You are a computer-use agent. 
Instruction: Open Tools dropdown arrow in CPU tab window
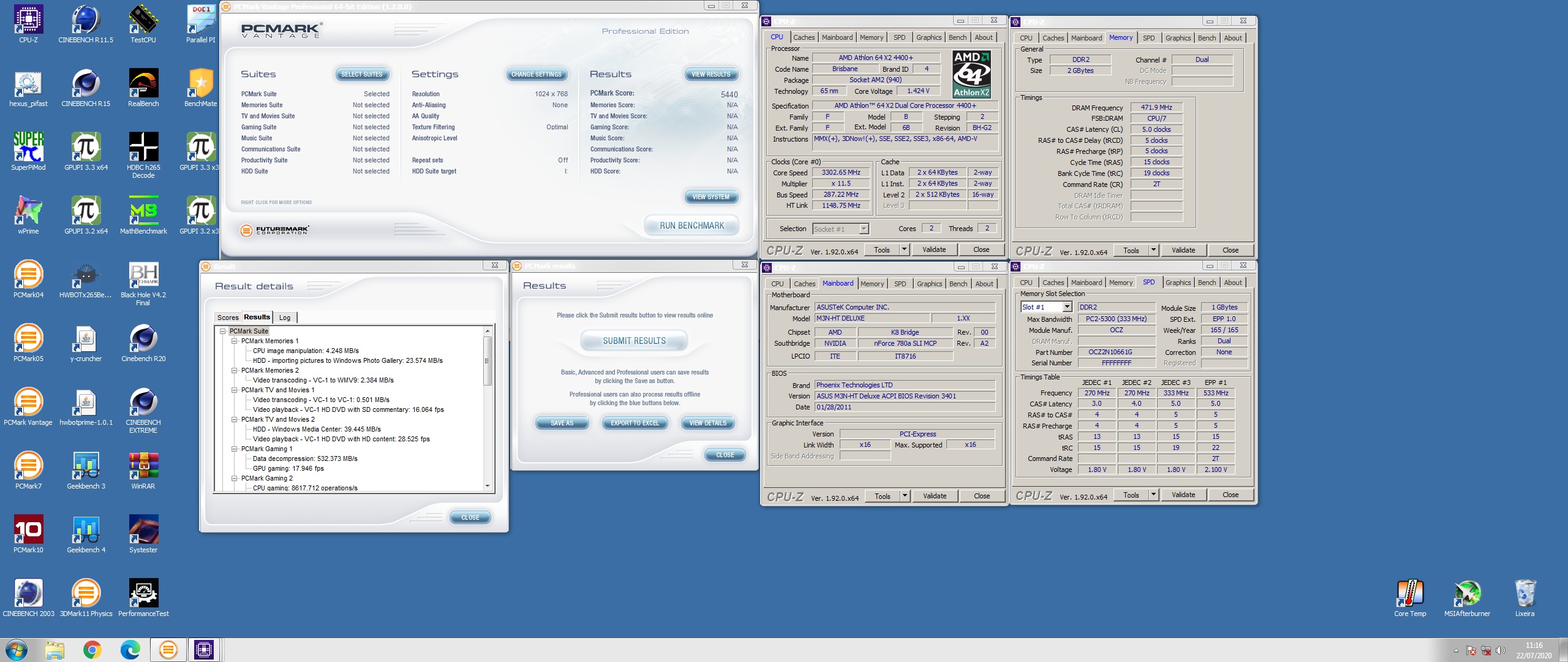click(x=904, y=249)
